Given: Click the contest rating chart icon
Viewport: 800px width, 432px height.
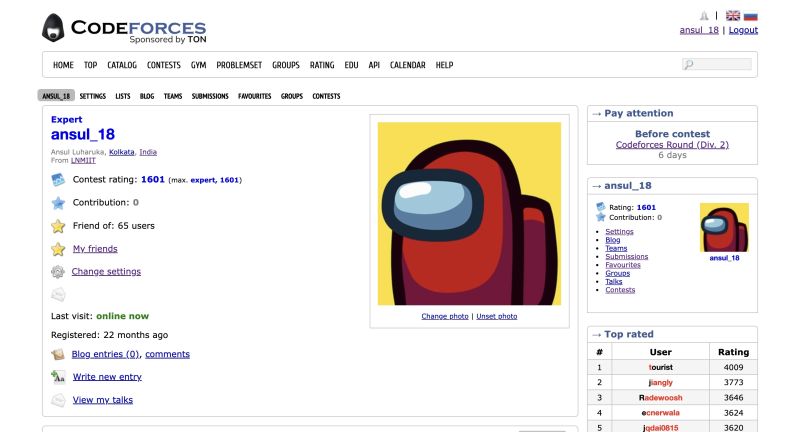Looking at the screenshot, I should [x=58, y=180].
